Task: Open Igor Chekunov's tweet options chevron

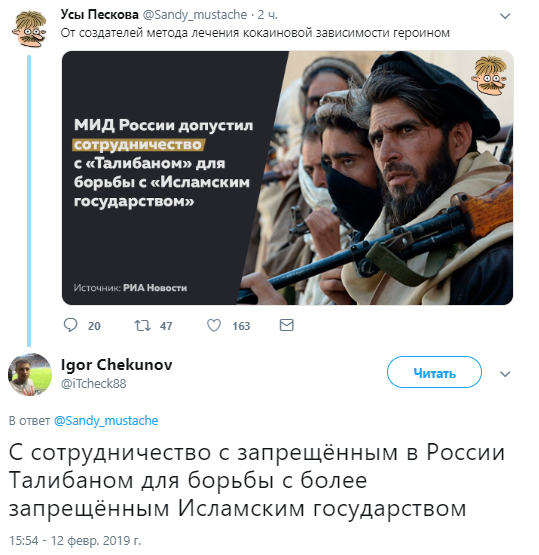Action: tap(505, 374)
